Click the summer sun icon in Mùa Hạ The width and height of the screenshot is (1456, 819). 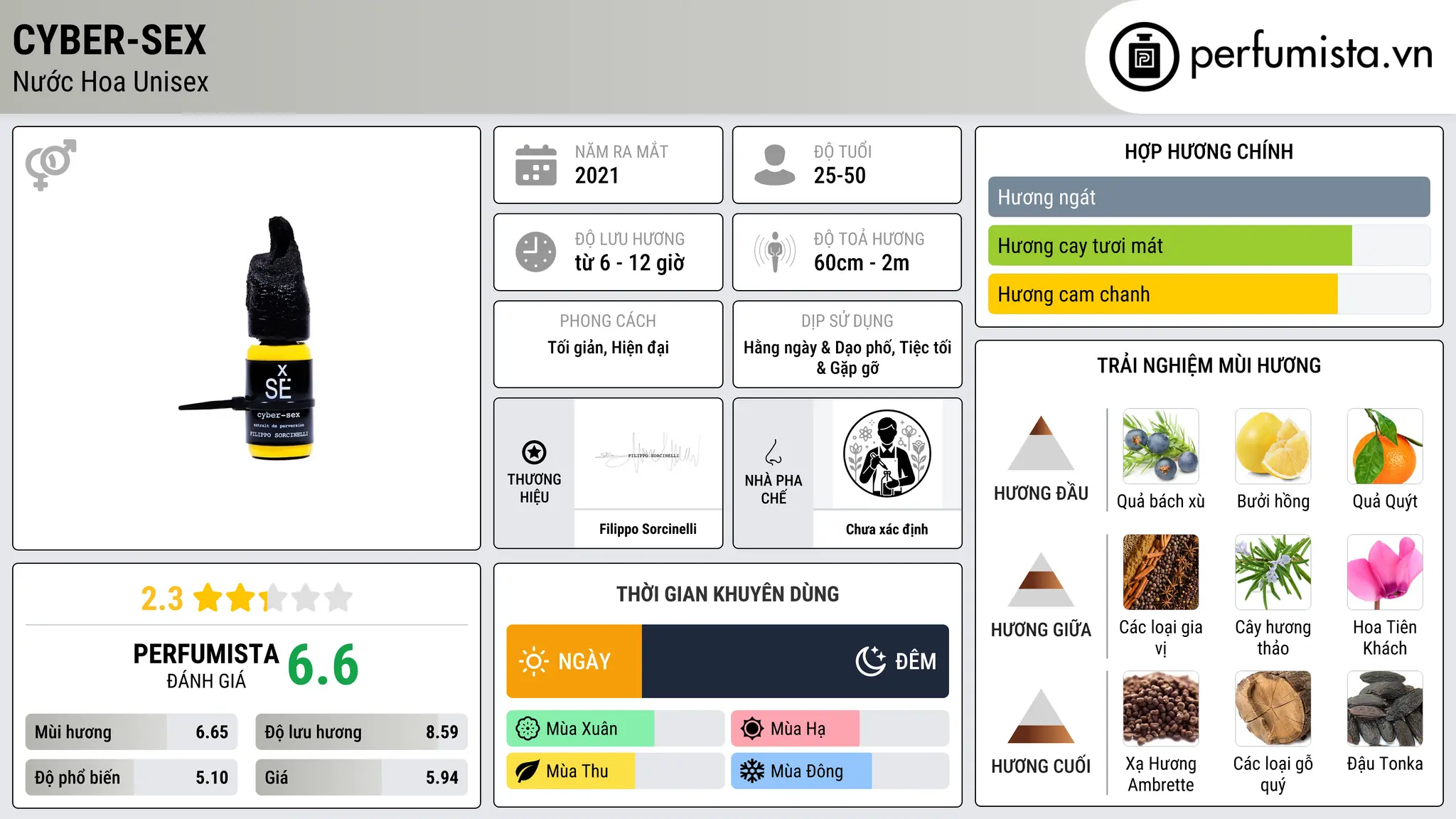(x=752, y=729)
